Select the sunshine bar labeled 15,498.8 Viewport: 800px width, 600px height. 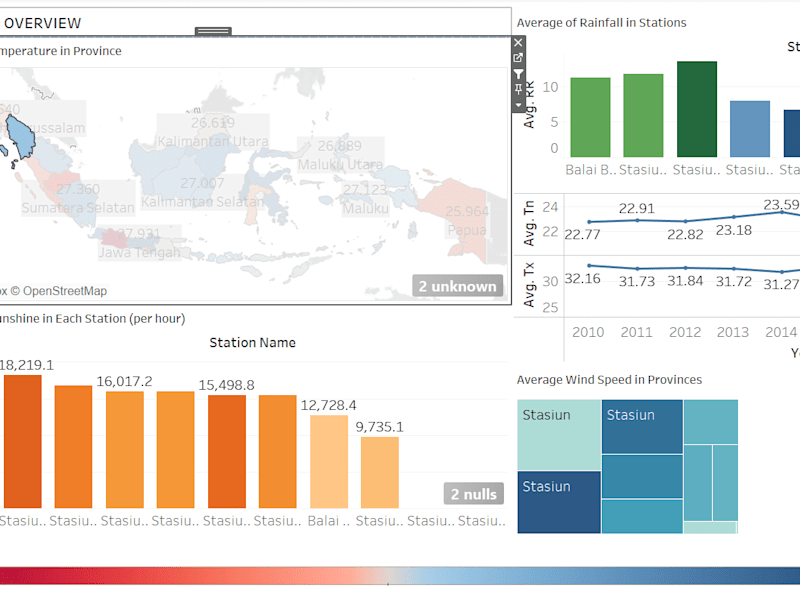click(227, 452)
